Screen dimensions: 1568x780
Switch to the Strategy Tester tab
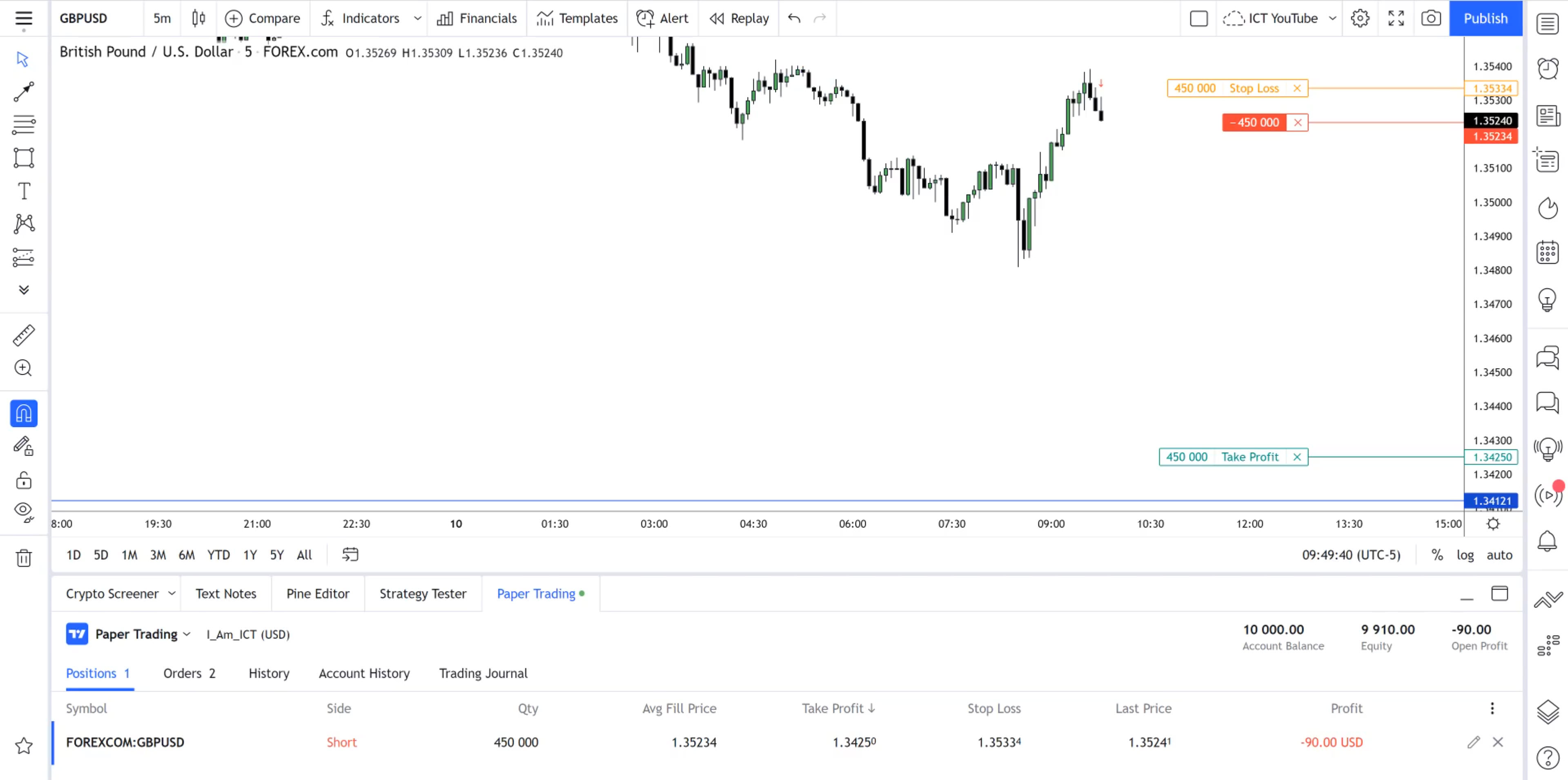(423, 593)
